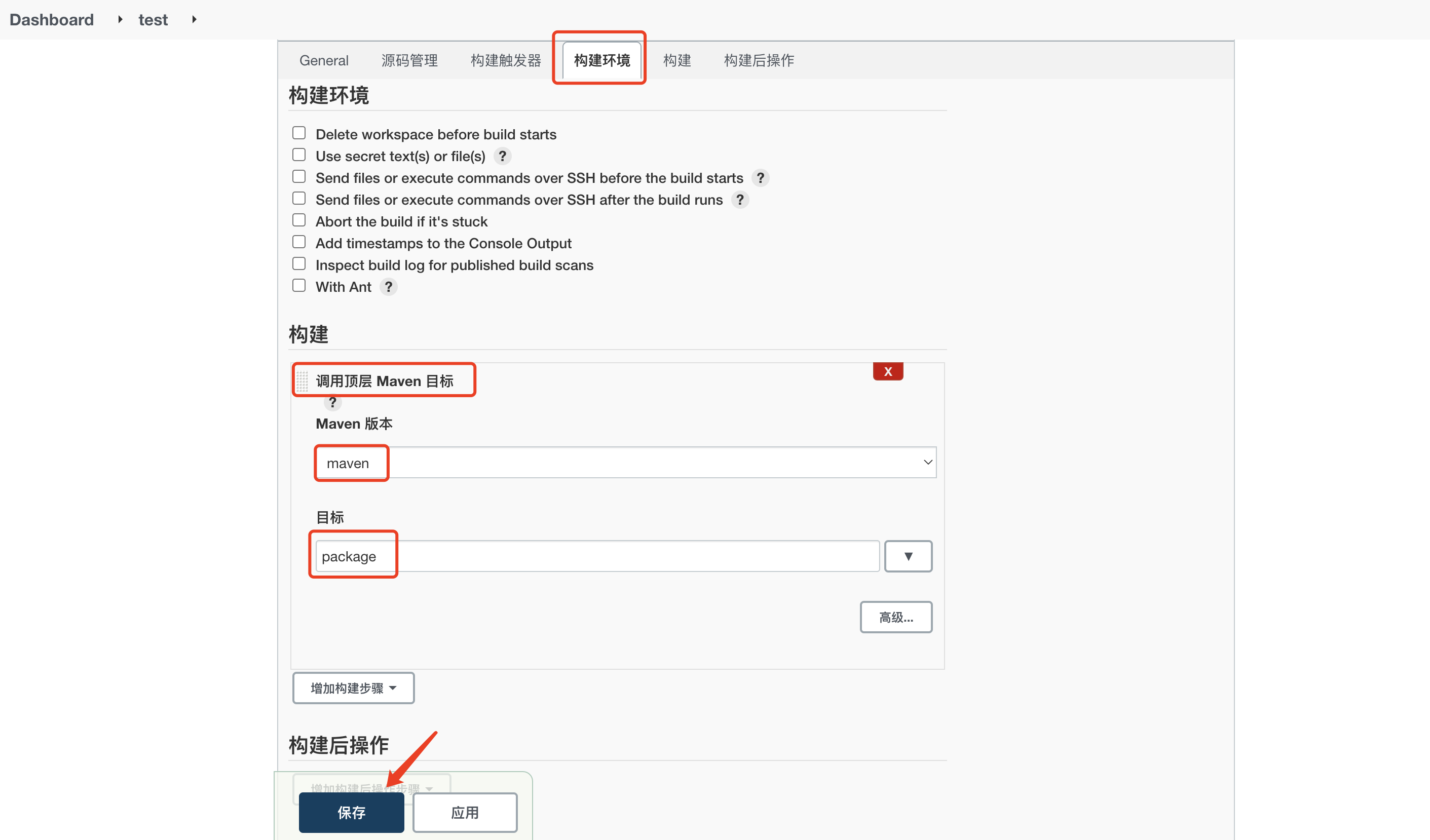
Task: Click the 构建后操作 section heading
Action: (339, 745)
